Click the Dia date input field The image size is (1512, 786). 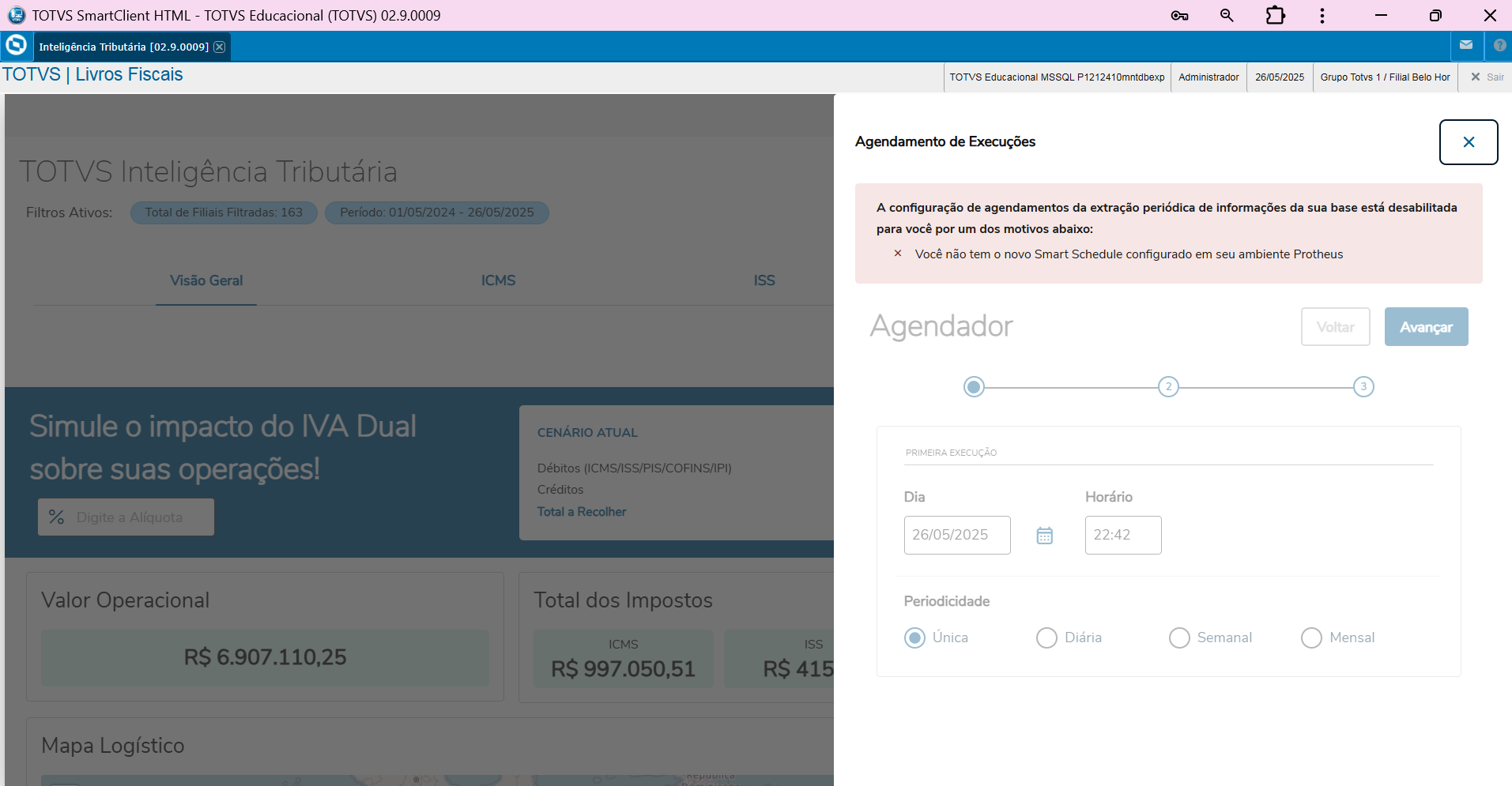point(957,536)
